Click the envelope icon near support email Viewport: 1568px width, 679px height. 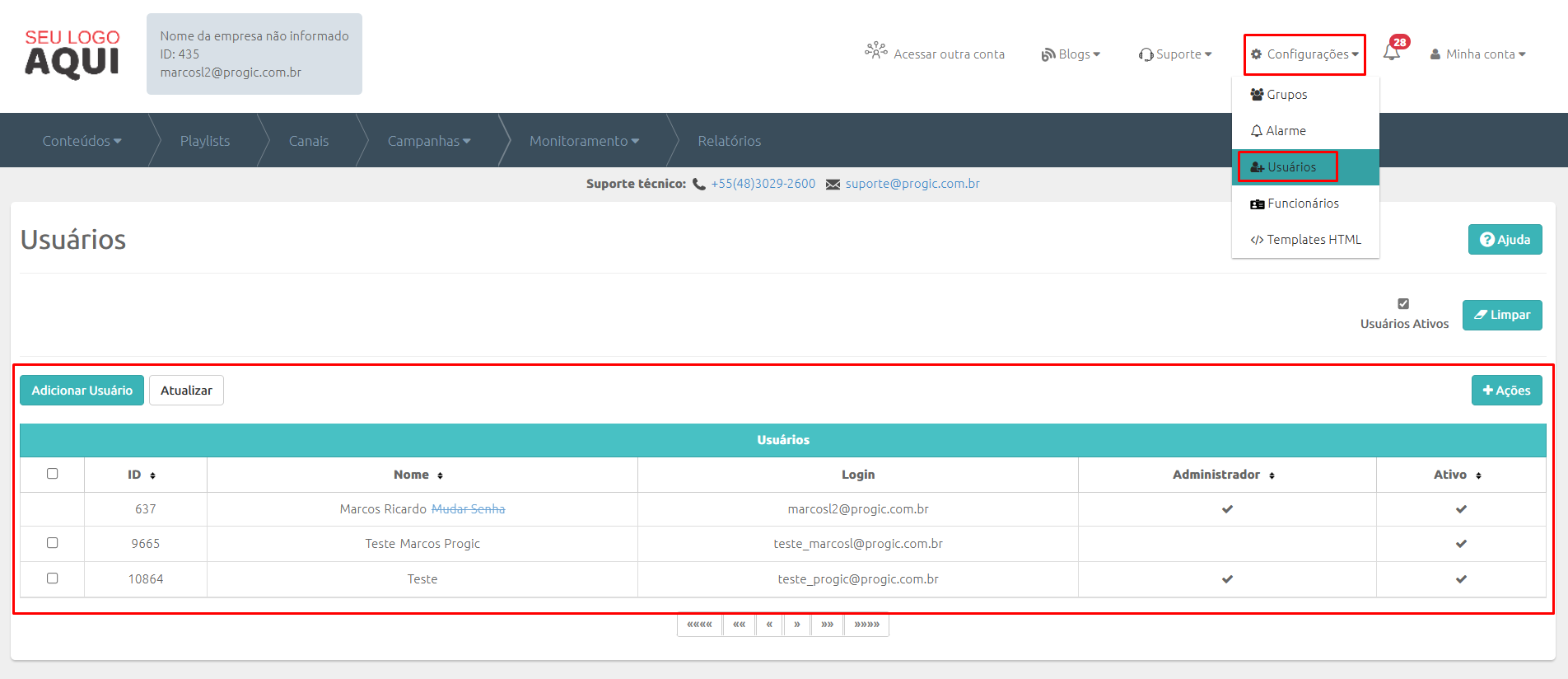833,185
